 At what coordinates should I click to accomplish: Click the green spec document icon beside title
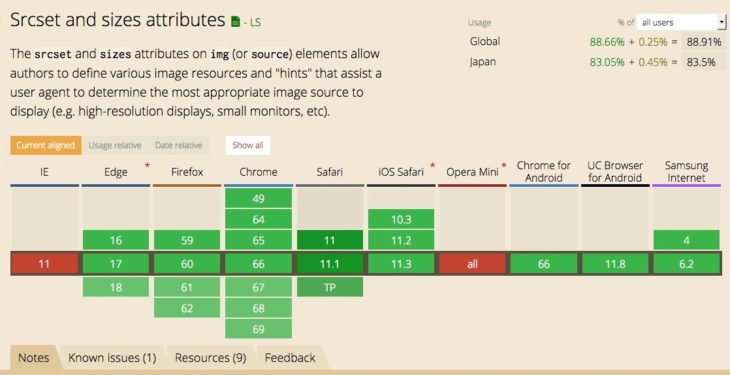[x=236, y=21]
